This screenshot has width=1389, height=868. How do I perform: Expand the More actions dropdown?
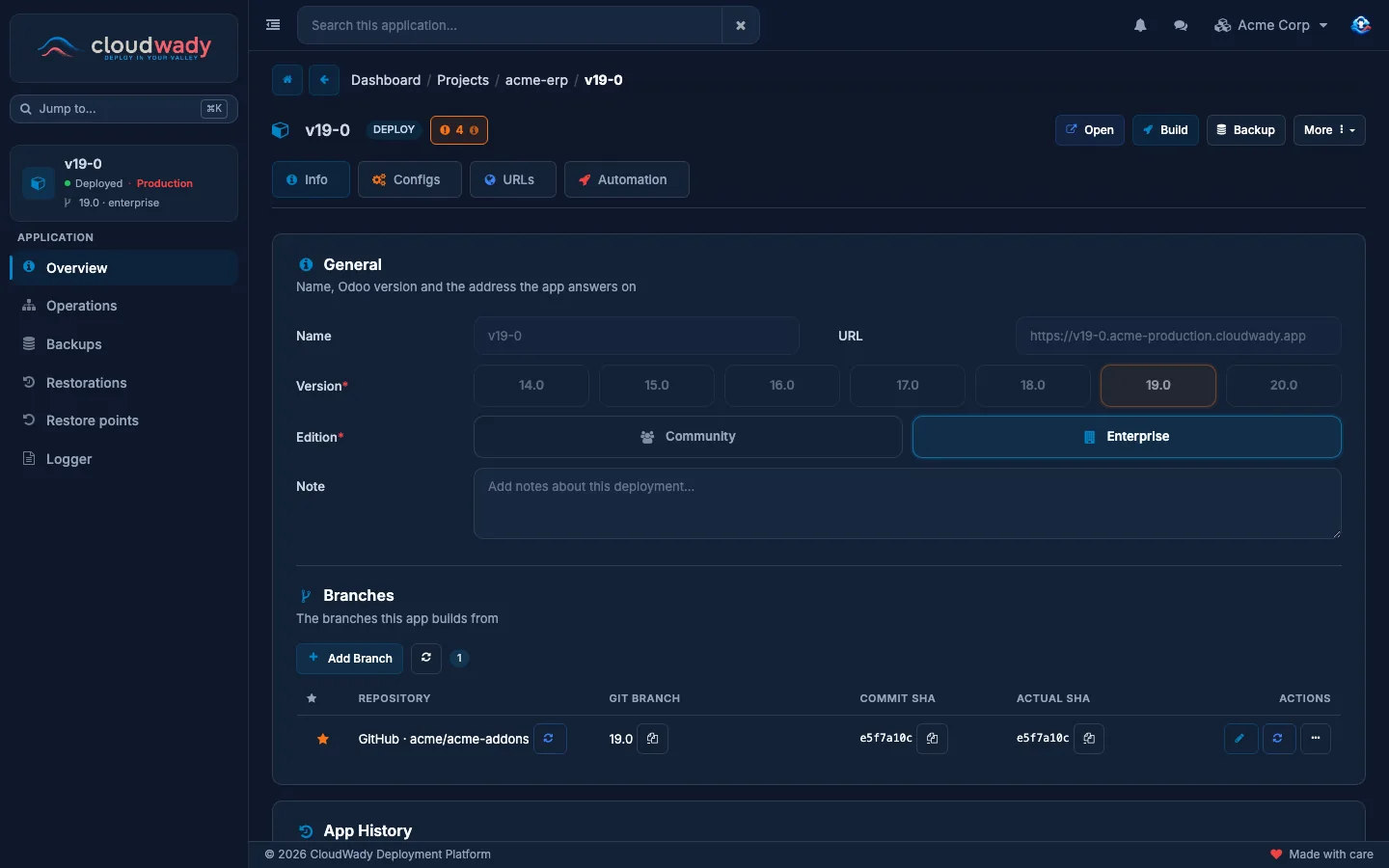[x=1329, y=130]
